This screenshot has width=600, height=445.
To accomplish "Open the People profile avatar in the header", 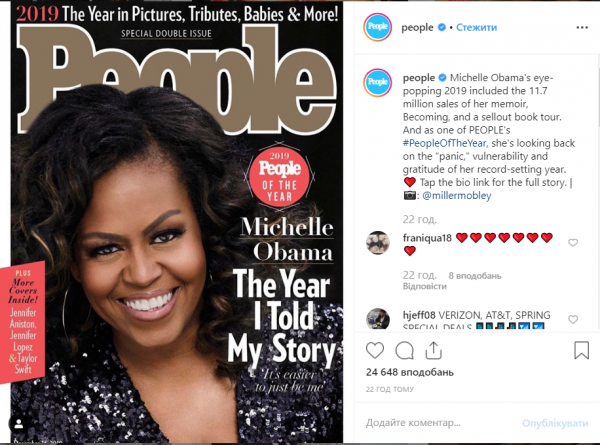I will pos(377,27).
